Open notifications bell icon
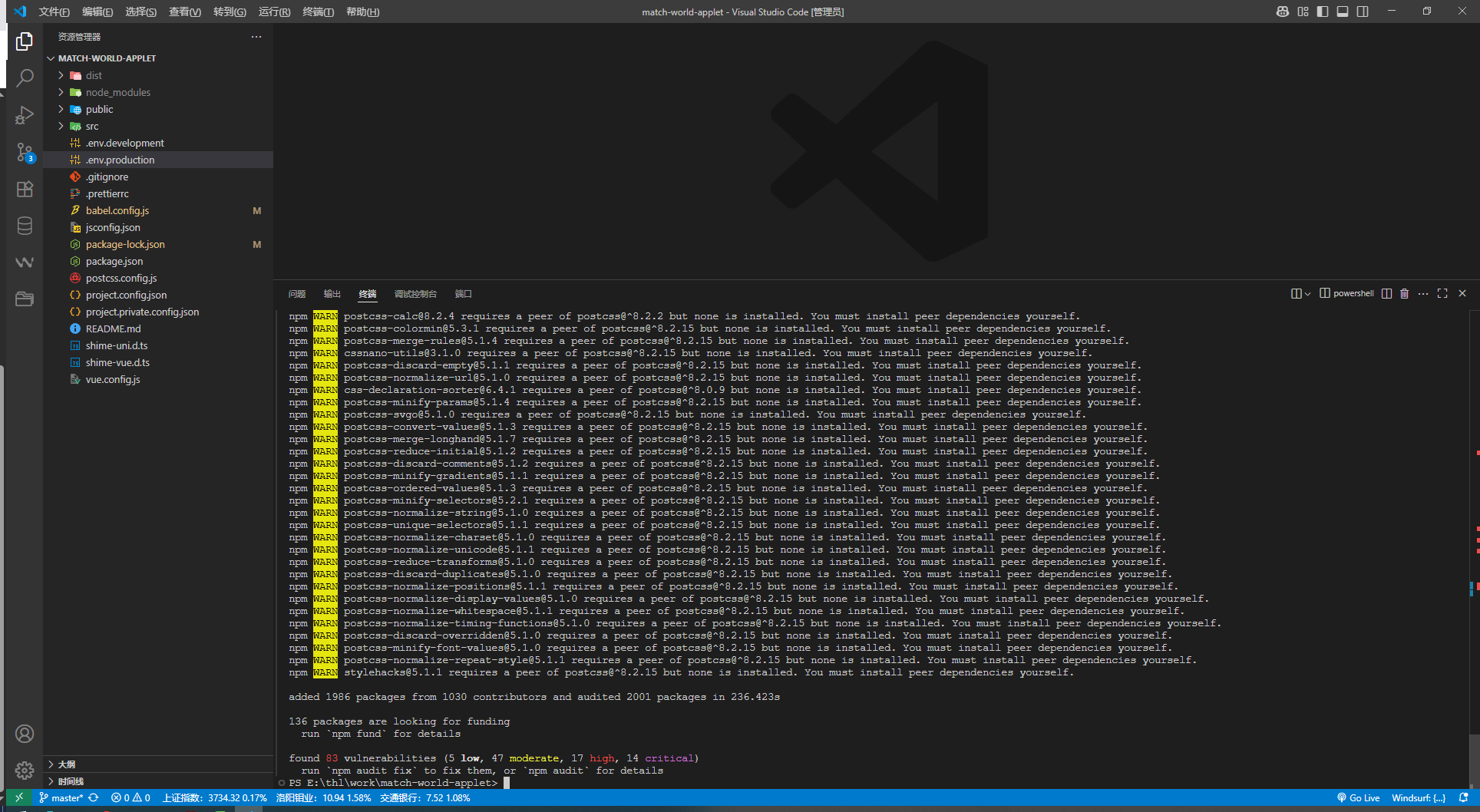Viewport: 1480px width, 812px height. (1464, 797)
